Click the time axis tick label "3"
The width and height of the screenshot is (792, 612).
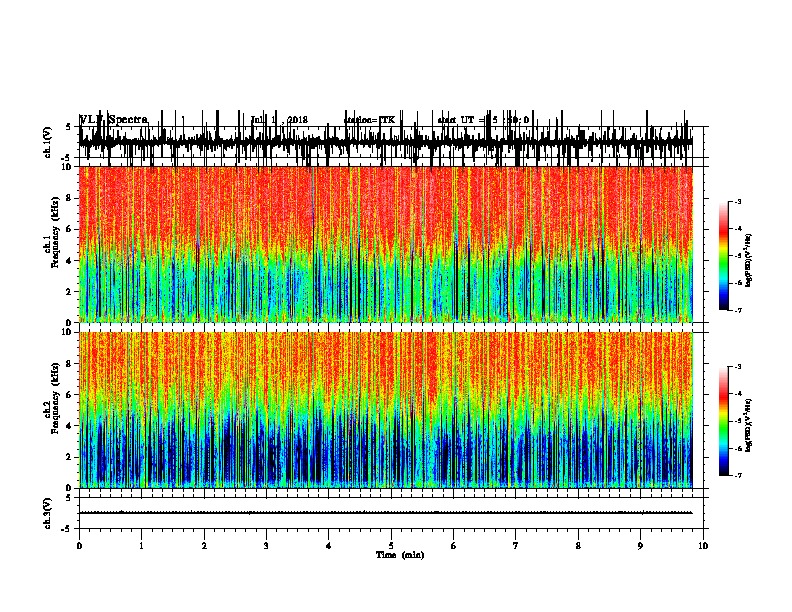(266, 546)
